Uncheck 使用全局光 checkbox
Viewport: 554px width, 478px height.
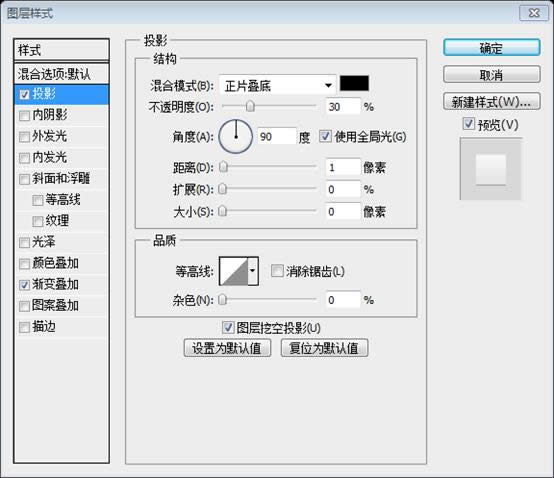tap(325, 136)
